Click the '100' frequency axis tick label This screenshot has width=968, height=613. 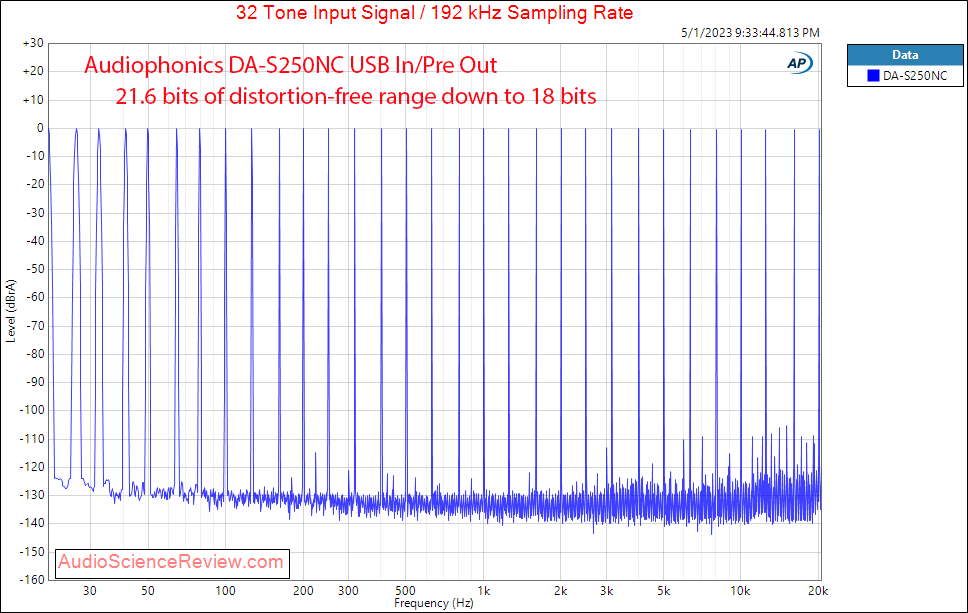pyautogui.click(x=225, y=591)
